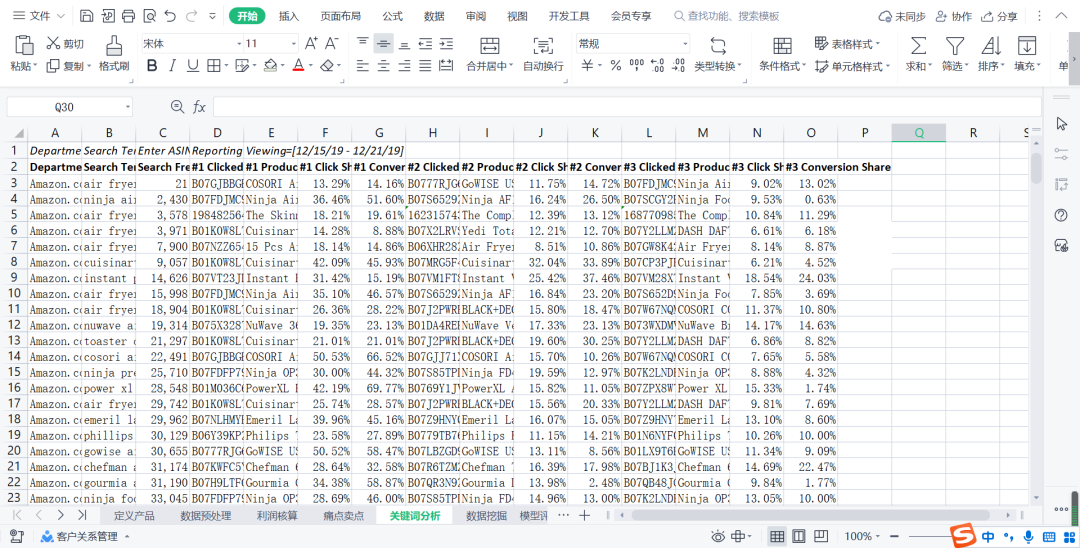Open the font name 宋体 dropdown
The height and width of the screenshot is (548, 1080).
click(x=239, y=44)
